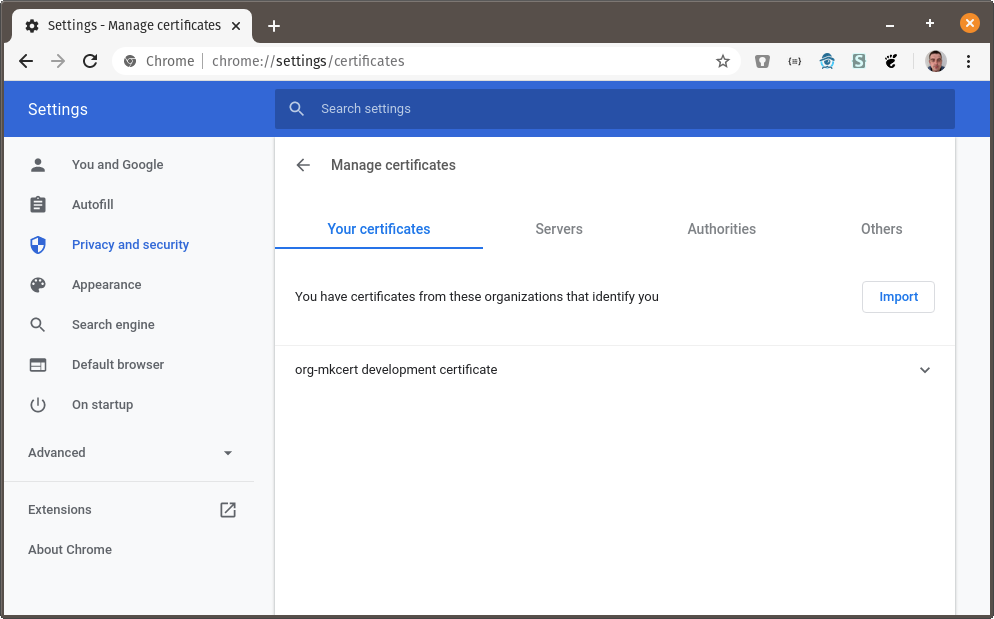Go back using the Manage certificates back arrow
The height and width of the screenshot is (619, 994).
[x=303, y=165]
